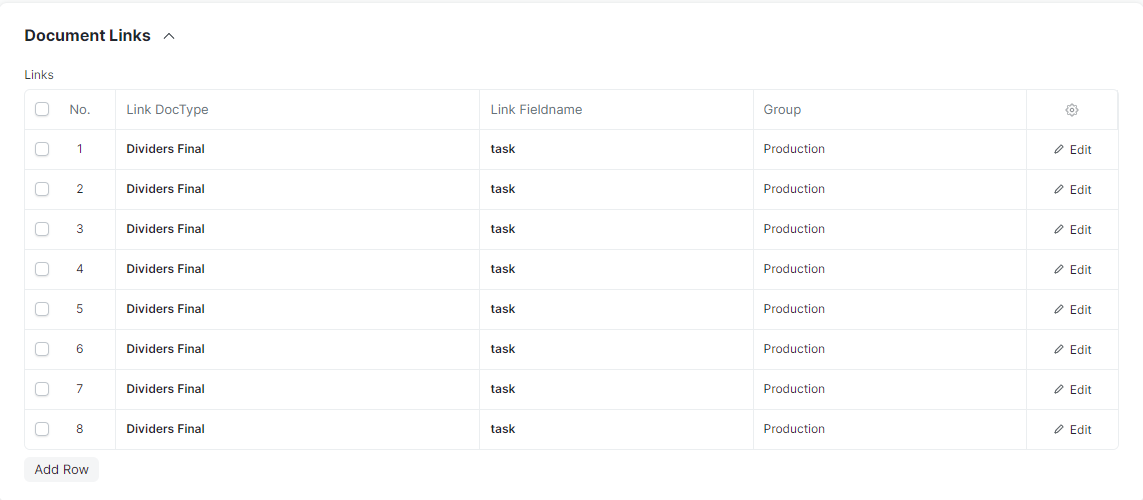Select the checkbox for row 1

42,149
